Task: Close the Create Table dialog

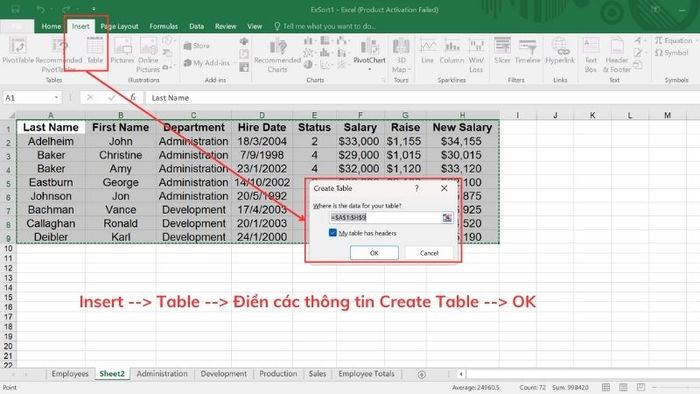Action: click(x=444, y=188)
